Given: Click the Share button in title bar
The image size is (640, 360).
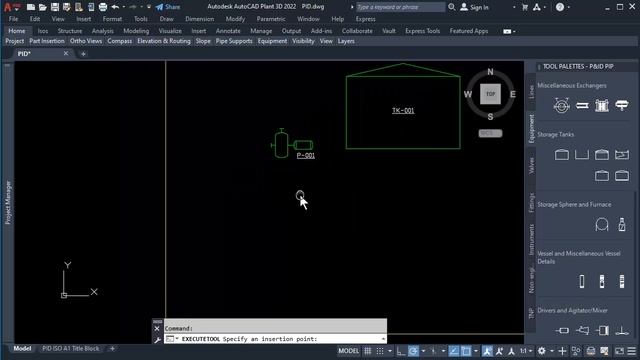Looking at the screenshot, I should (x=168, y=7).
